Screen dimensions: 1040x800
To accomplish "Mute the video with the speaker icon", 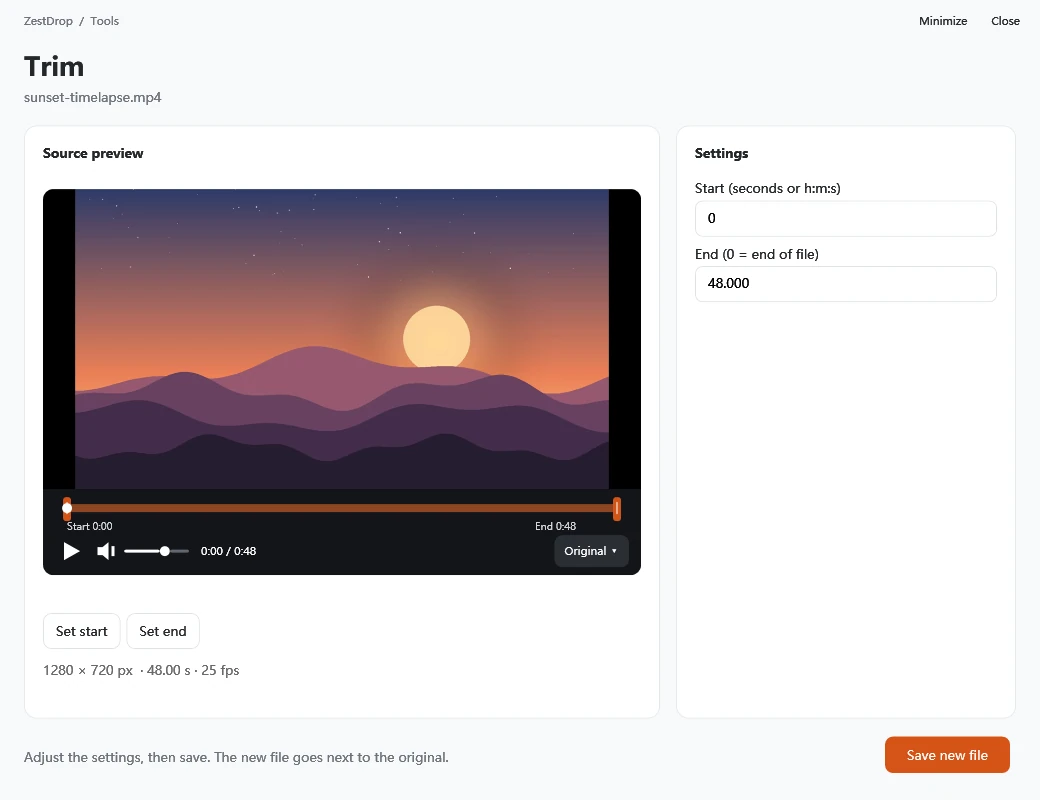I will click(105, 551).
